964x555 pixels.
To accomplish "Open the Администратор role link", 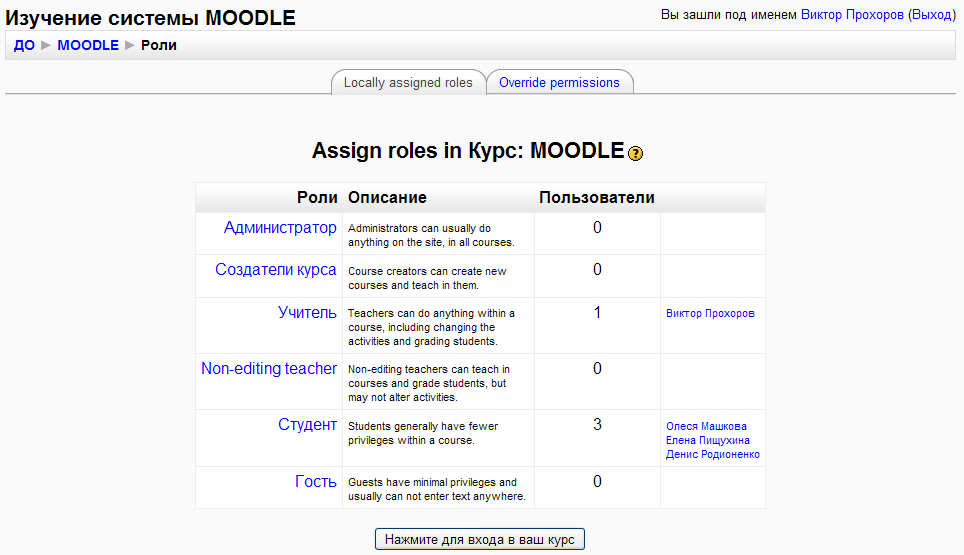I will [x=280, y=227].
